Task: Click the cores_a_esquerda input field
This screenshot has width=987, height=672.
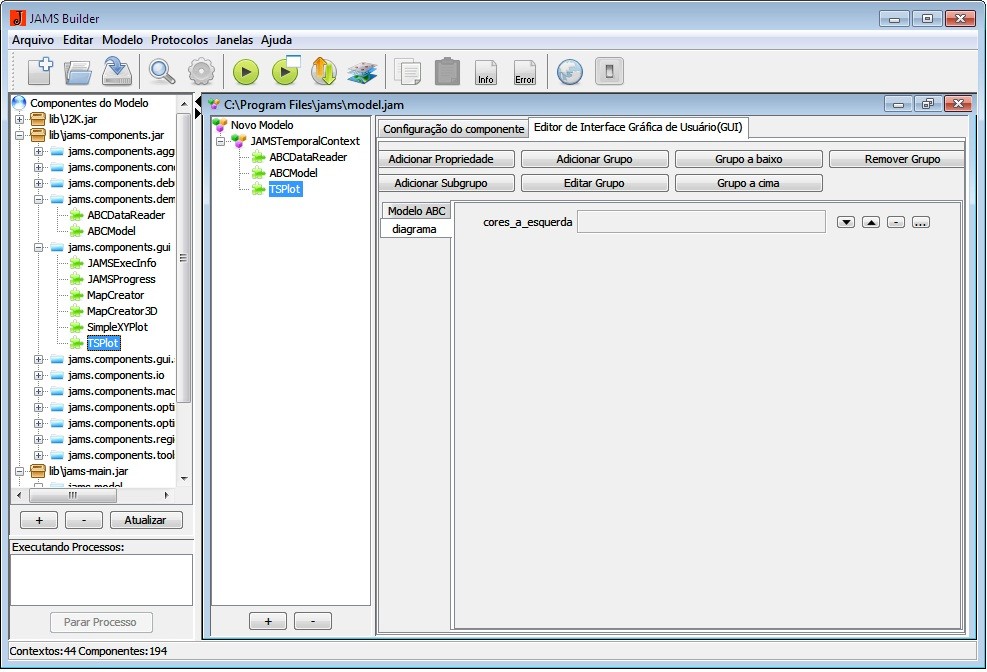Action: point(701,221)
